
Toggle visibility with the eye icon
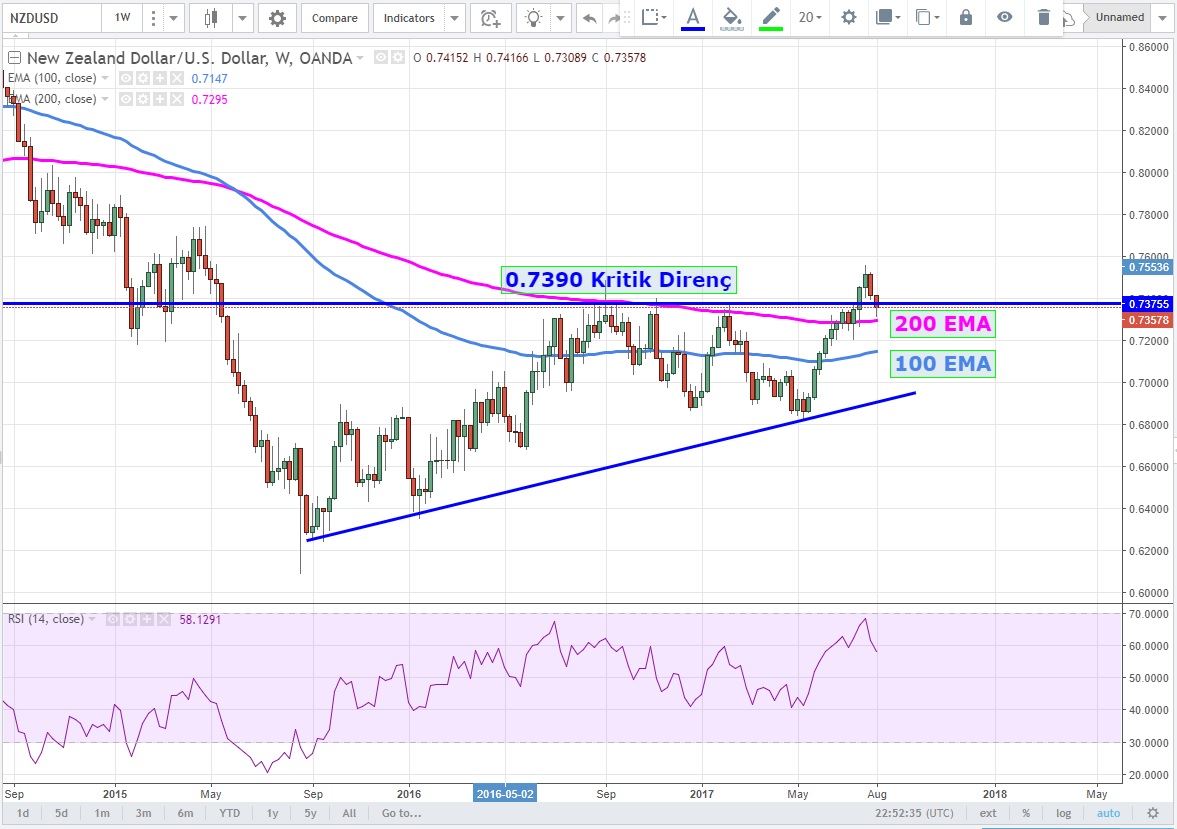(1004, 17)
